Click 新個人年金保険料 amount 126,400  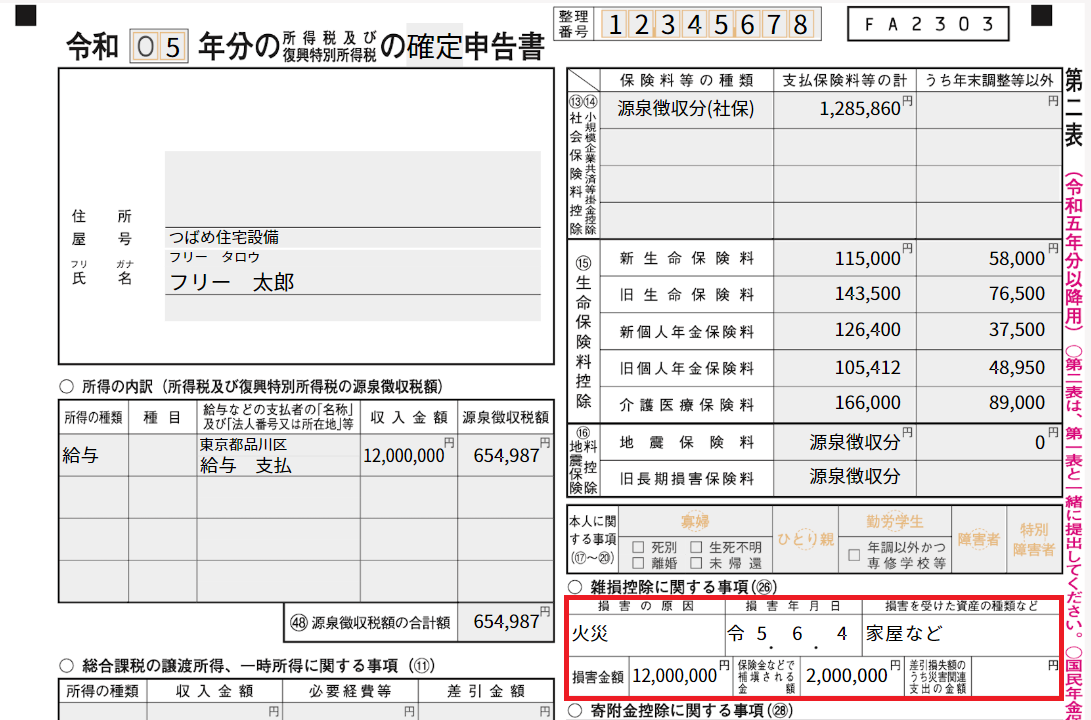pos(845,330)
